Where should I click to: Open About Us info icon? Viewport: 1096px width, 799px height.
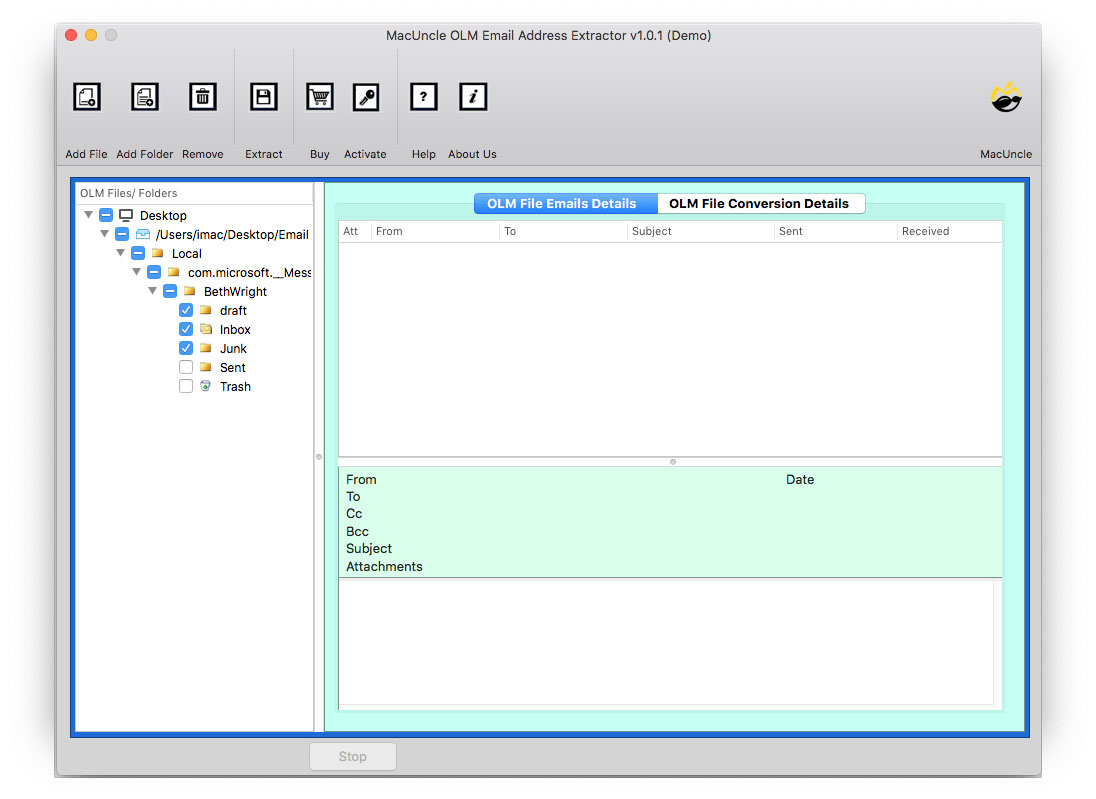point(473,96)
